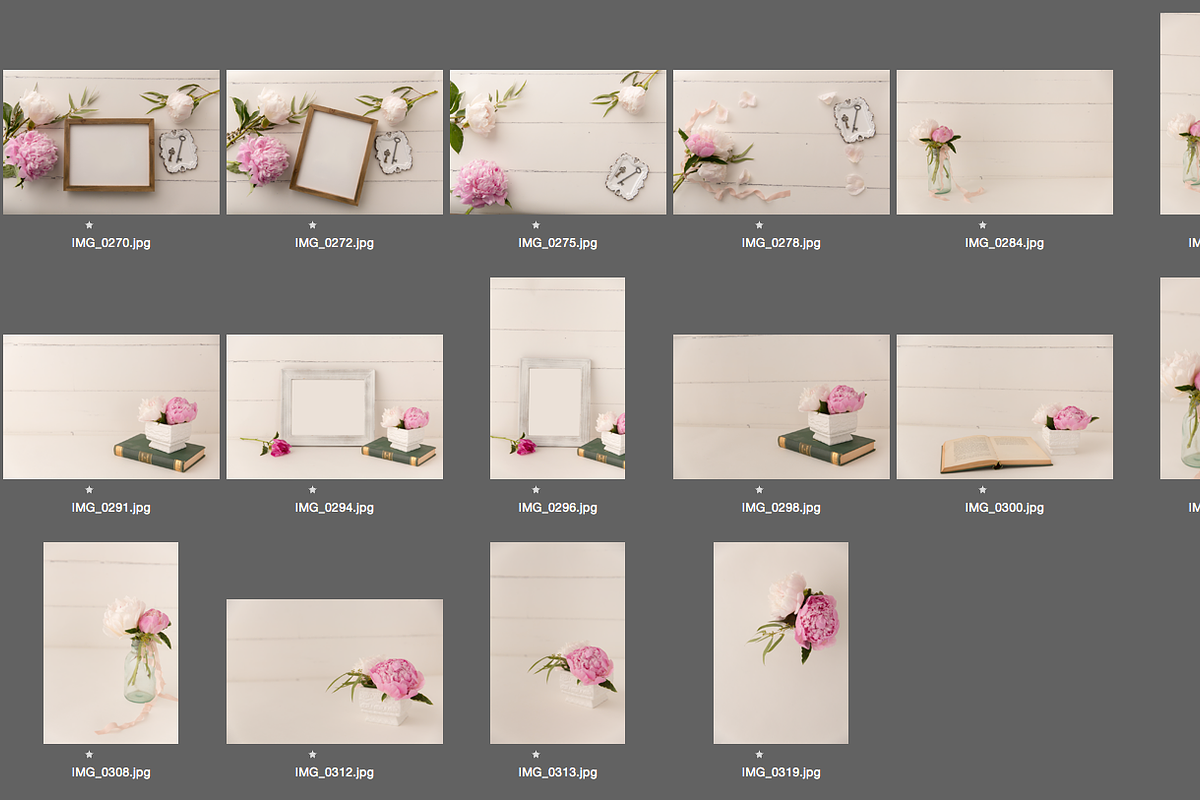Select the IMG_0284.jpg thumbnail
The width and height of the screenshot is (1200, 800).
[x=1005, y=142]
